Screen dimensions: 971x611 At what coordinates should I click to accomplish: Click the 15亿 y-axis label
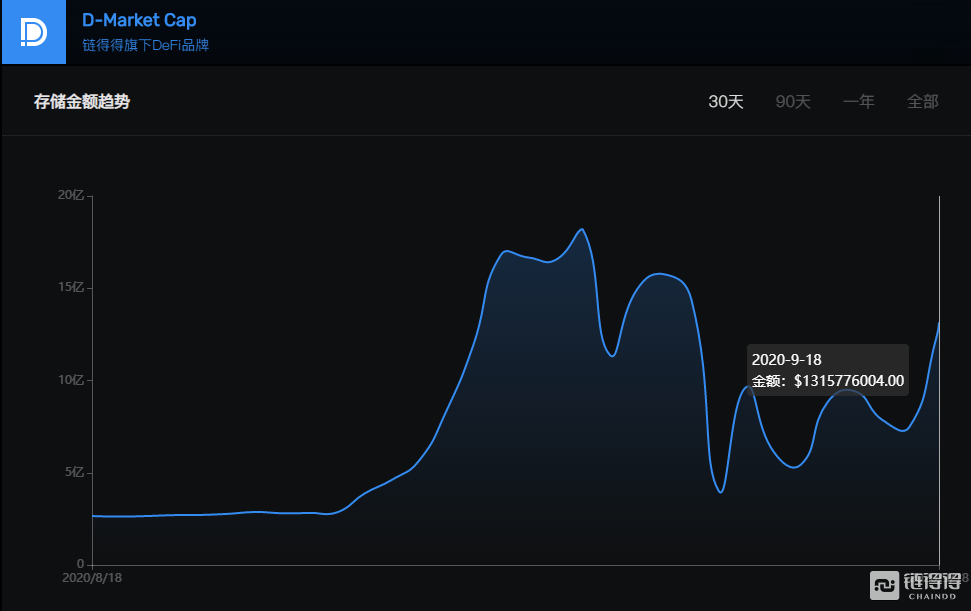pos(70,288)
